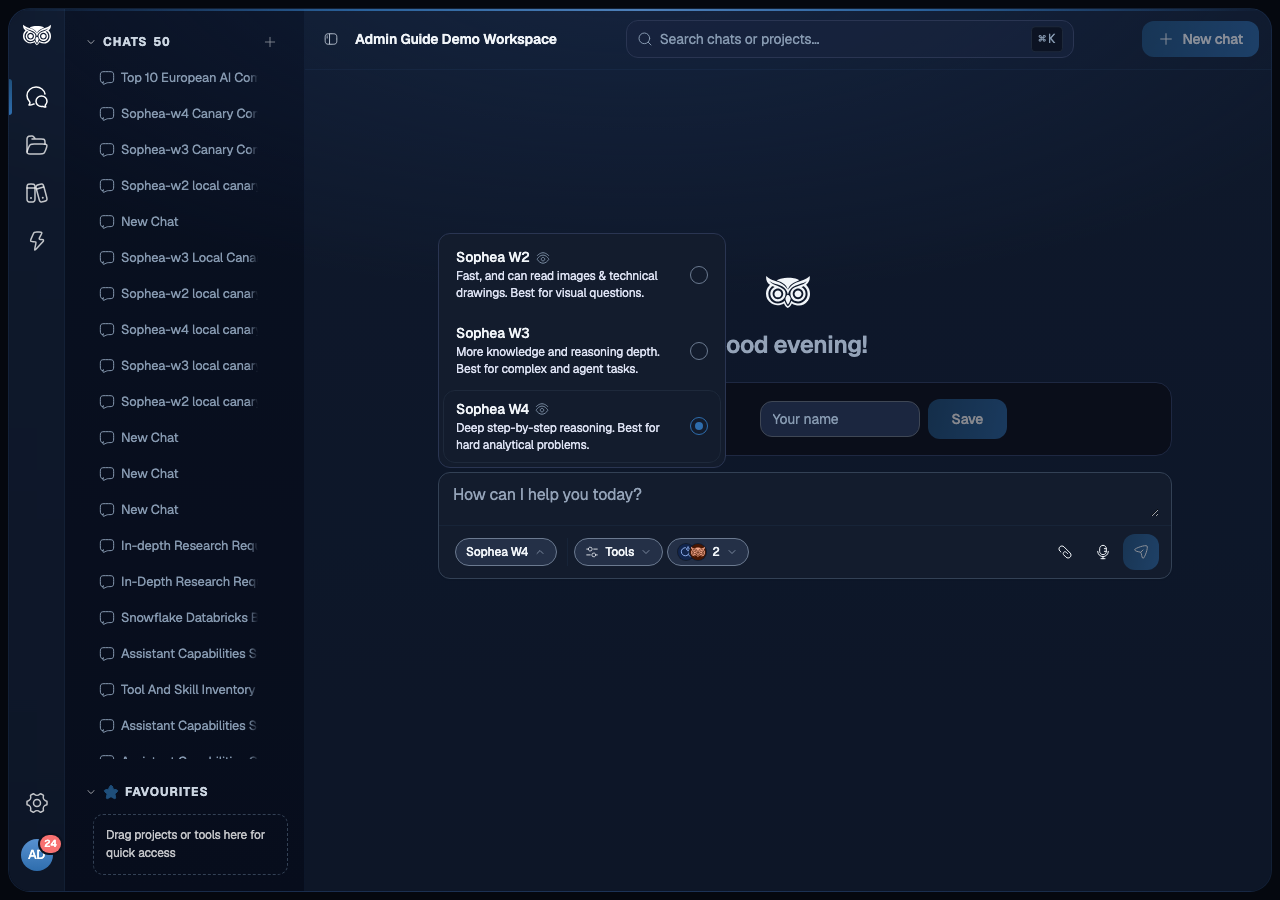Viewport: 1280px width, 900px height.
Task: Click the selected Sophea W4 radio button
Action: coord(699,426)
